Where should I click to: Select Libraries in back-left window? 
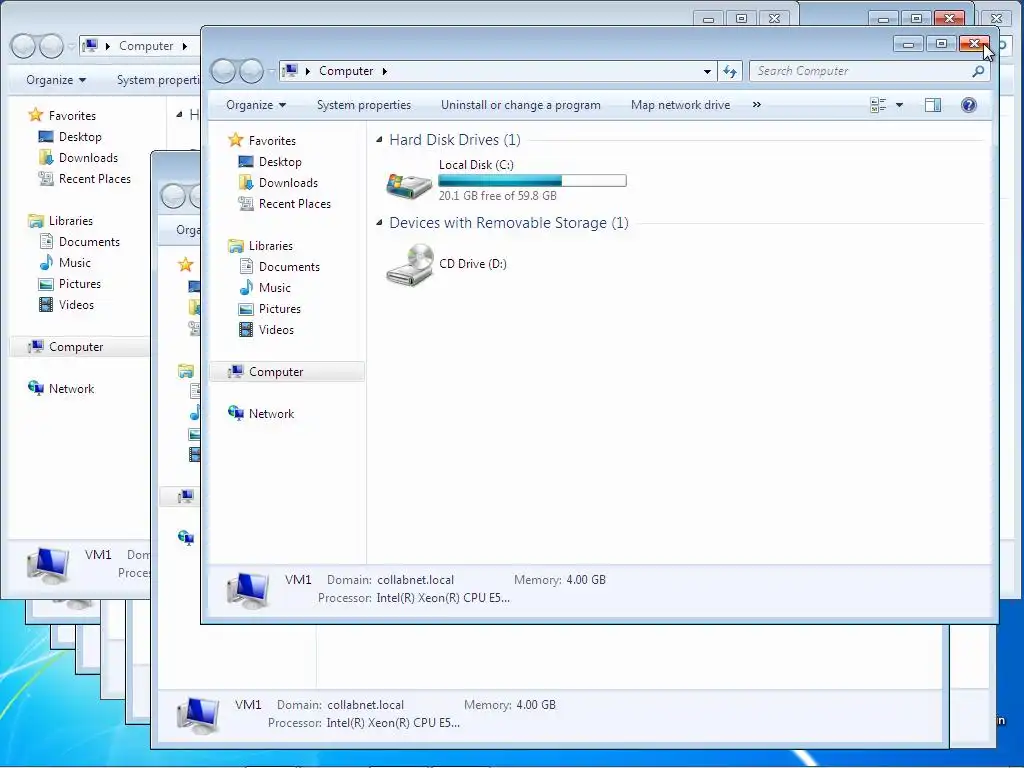(x=71, y=221)
